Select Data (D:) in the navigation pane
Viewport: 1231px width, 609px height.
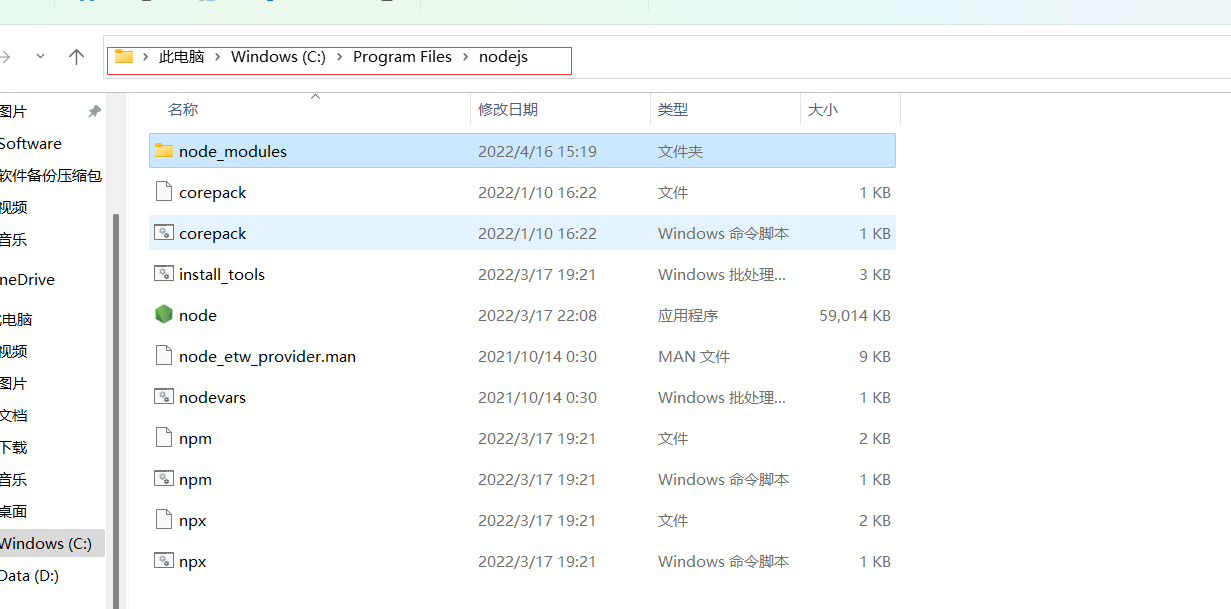click(29, 575)
